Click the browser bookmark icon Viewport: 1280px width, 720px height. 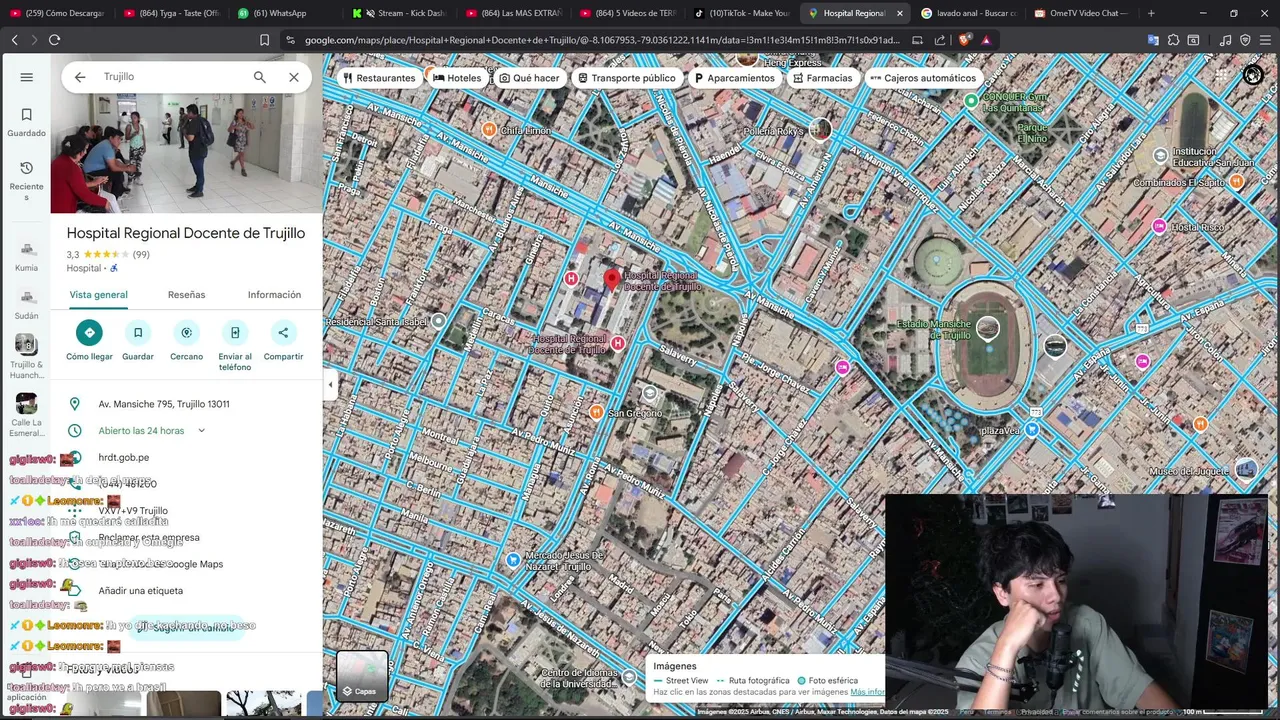click(264, 40)
